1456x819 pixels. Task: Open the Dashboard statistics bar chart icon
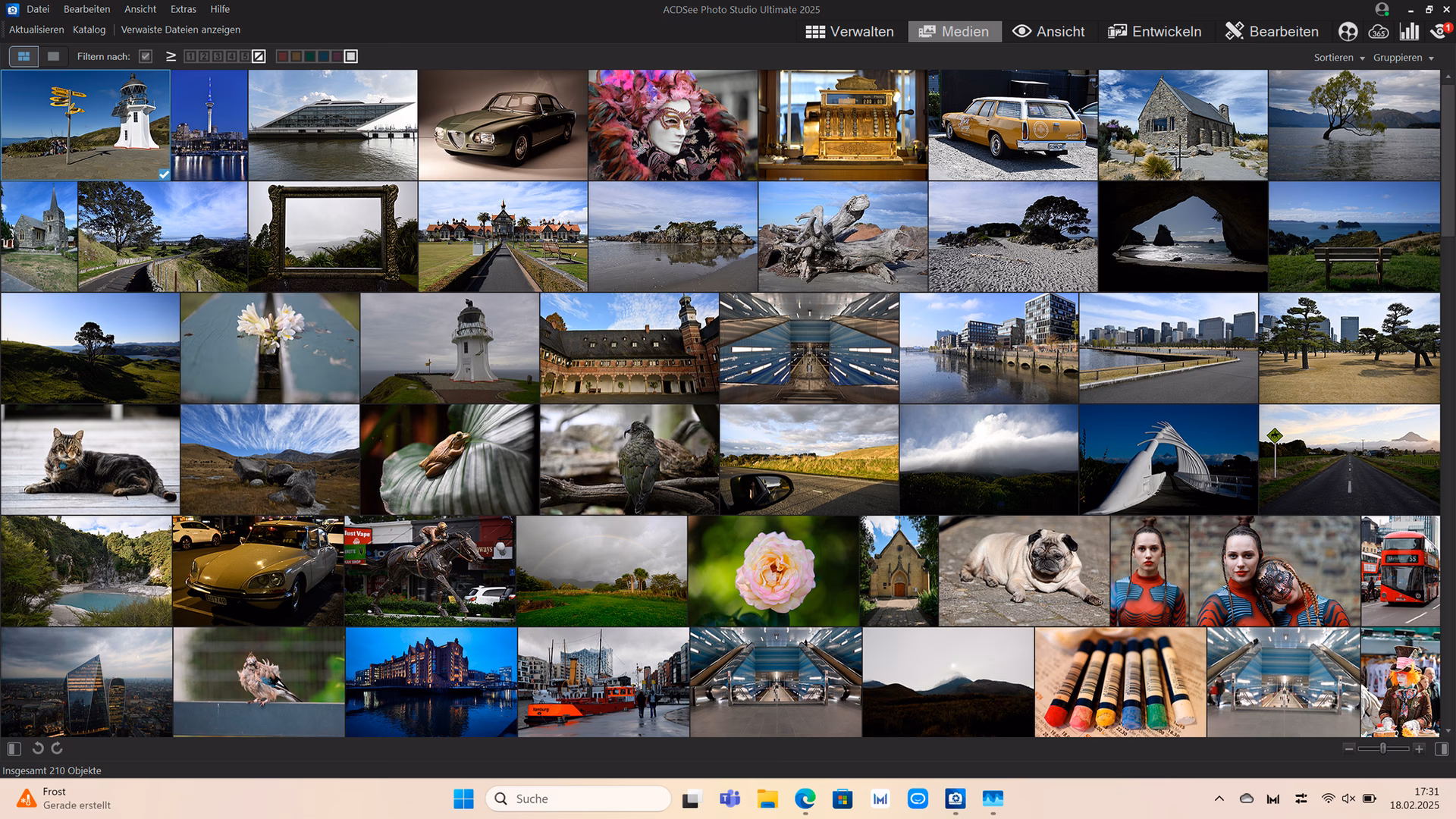(x=1409, y=31)
